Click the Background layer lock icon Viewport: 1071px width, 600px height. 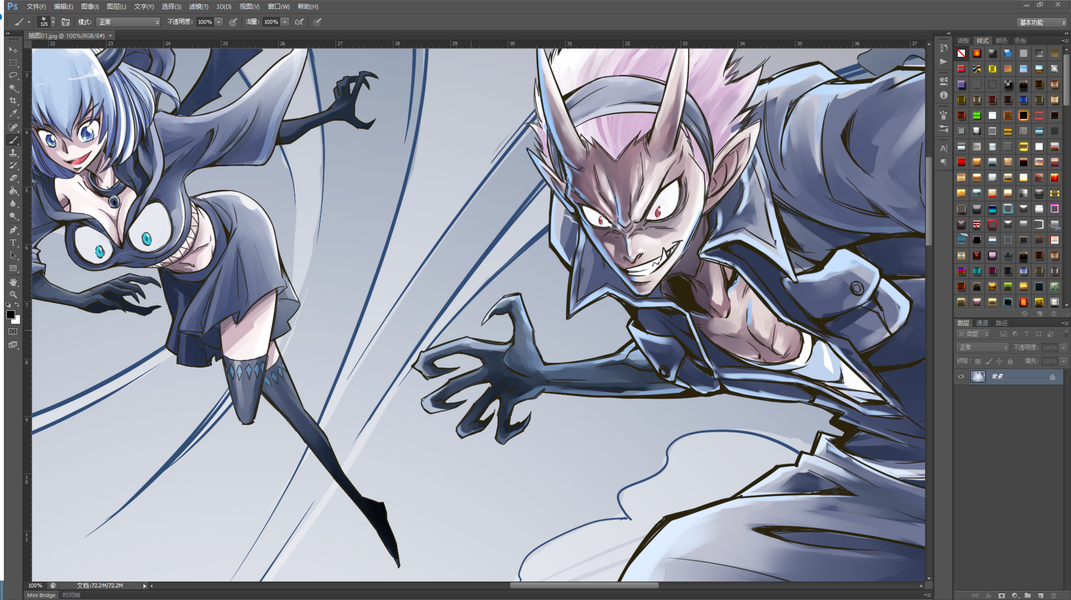pyautogui.click(x=1053, y=377)
